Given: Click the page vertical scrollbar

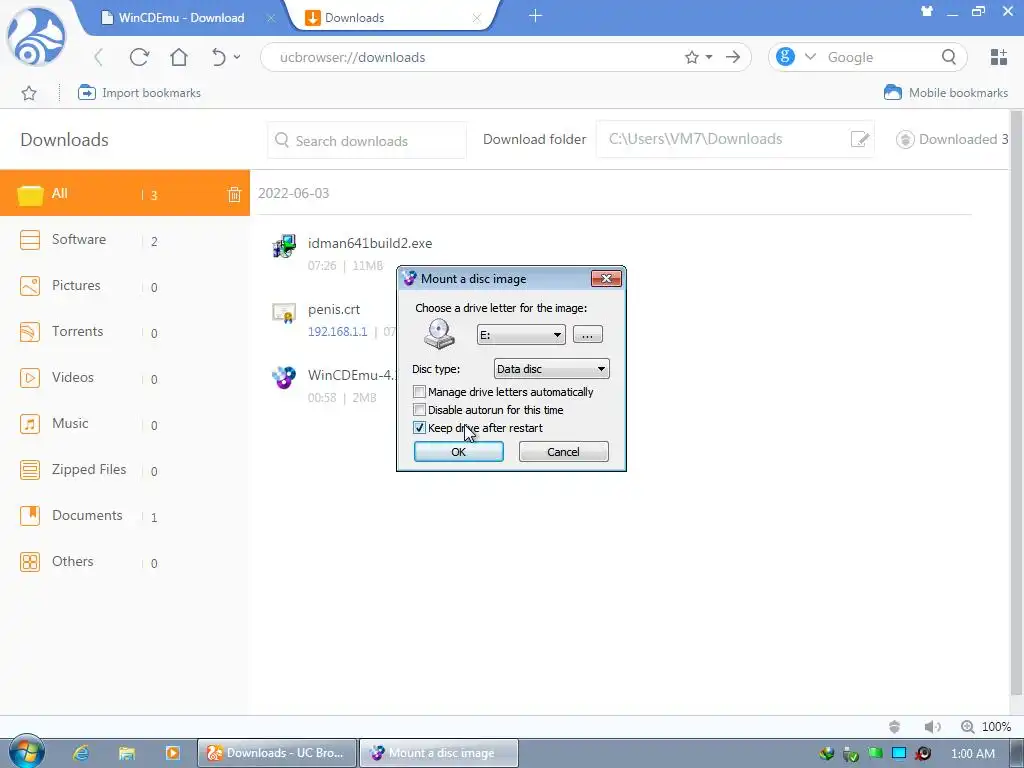Looking at the screenshot, I should [1016, 402].
